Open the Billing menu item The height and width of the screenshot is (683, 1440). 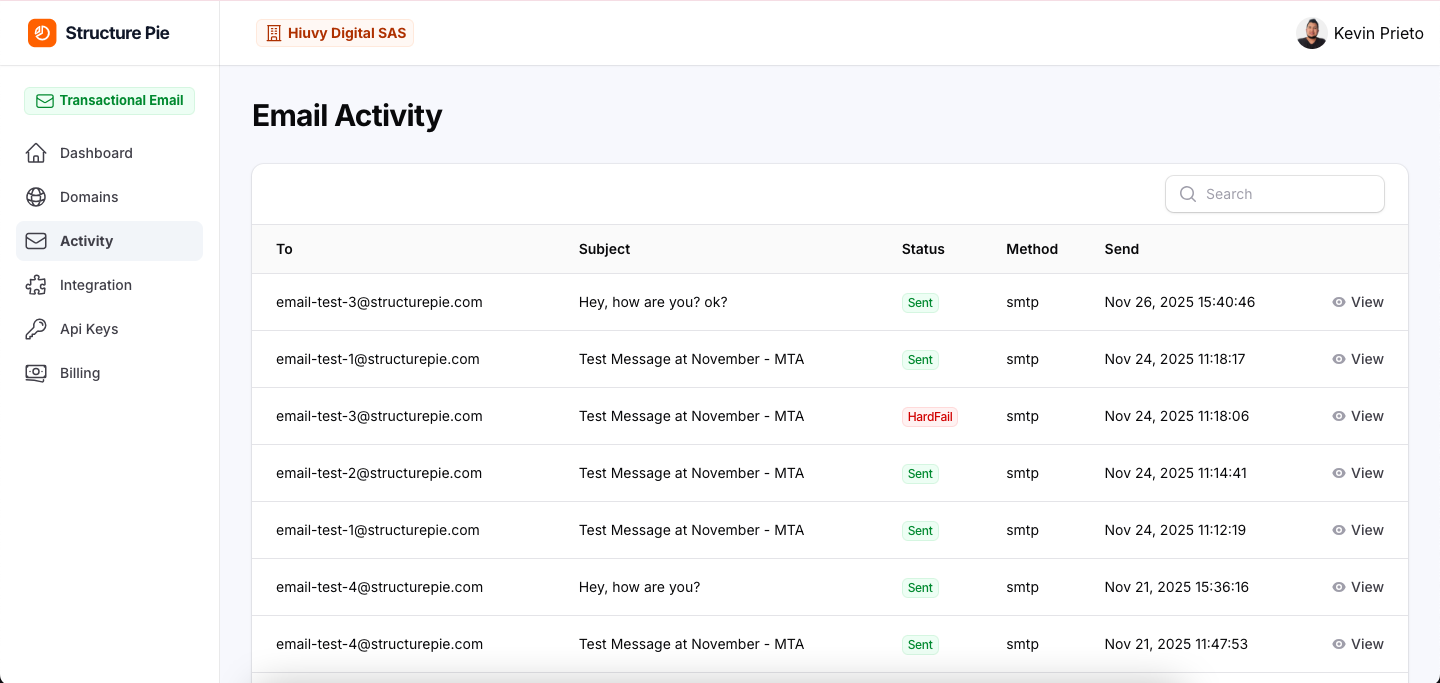tap(80, 373)
